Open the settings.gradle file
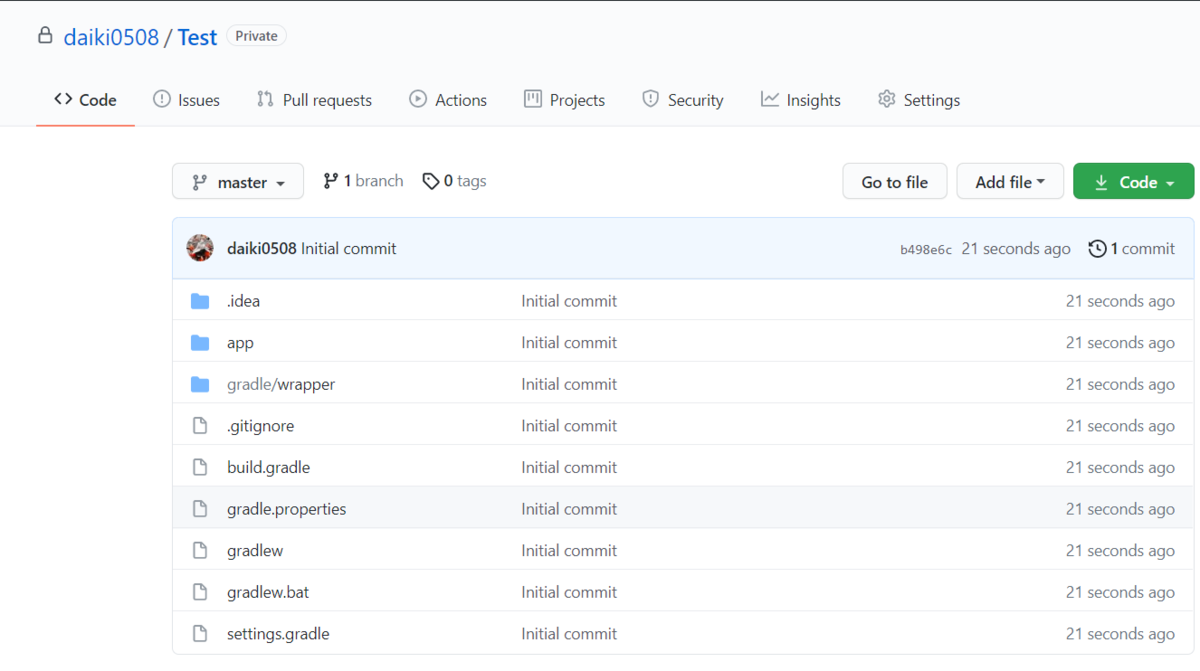This screenshot has height=671, width=1200. (x=278, y=633)
